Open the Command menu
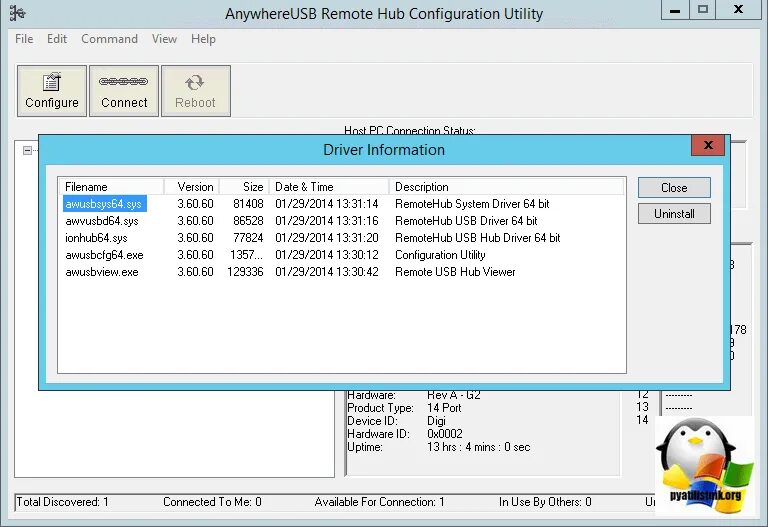The image size is (768, 527). [109, 39]
